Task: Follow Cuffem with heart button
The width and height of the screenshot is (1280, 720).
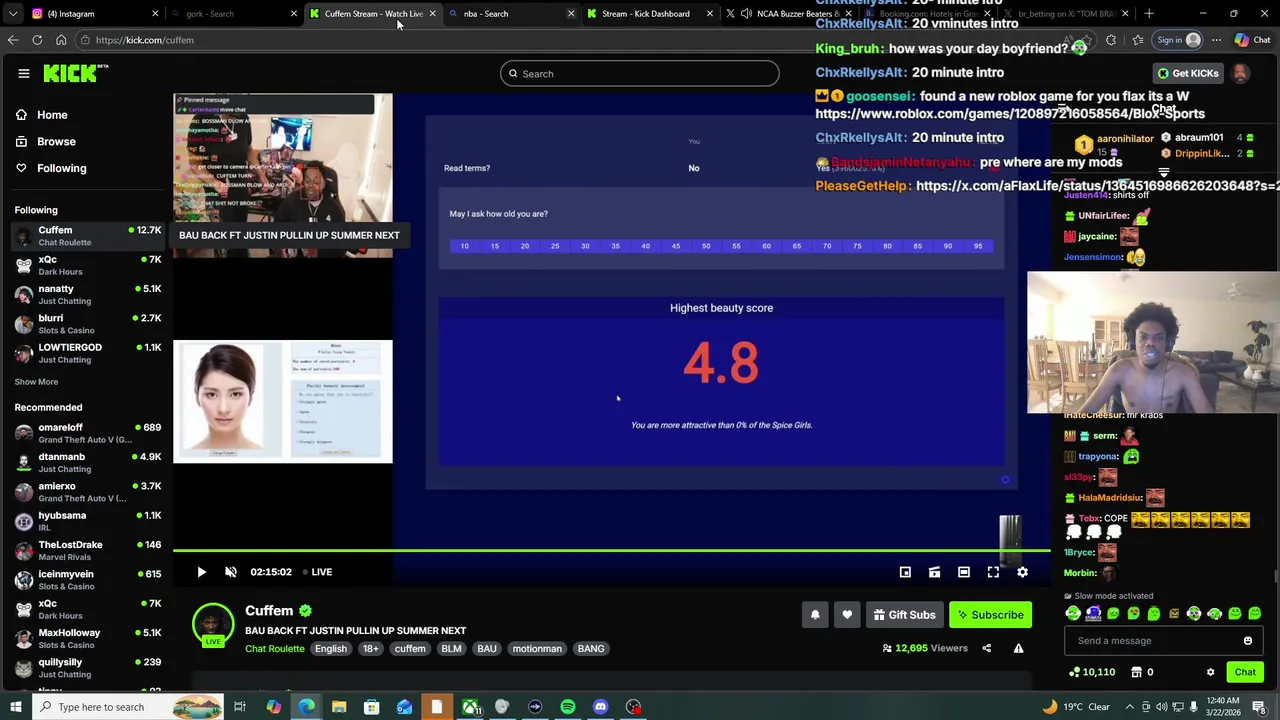Action: coord(847,615)
